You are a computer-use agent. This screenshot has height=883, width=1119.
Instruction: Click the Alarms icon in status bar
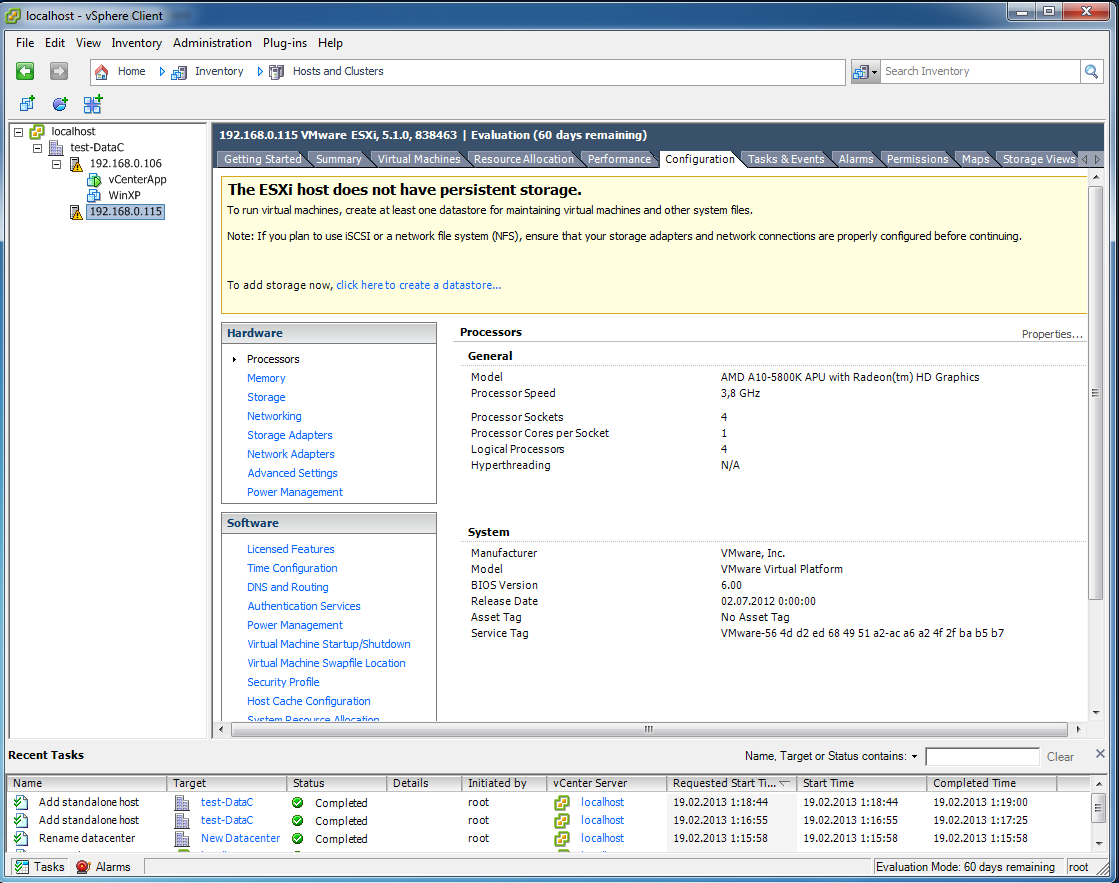[x=83, y=867]
